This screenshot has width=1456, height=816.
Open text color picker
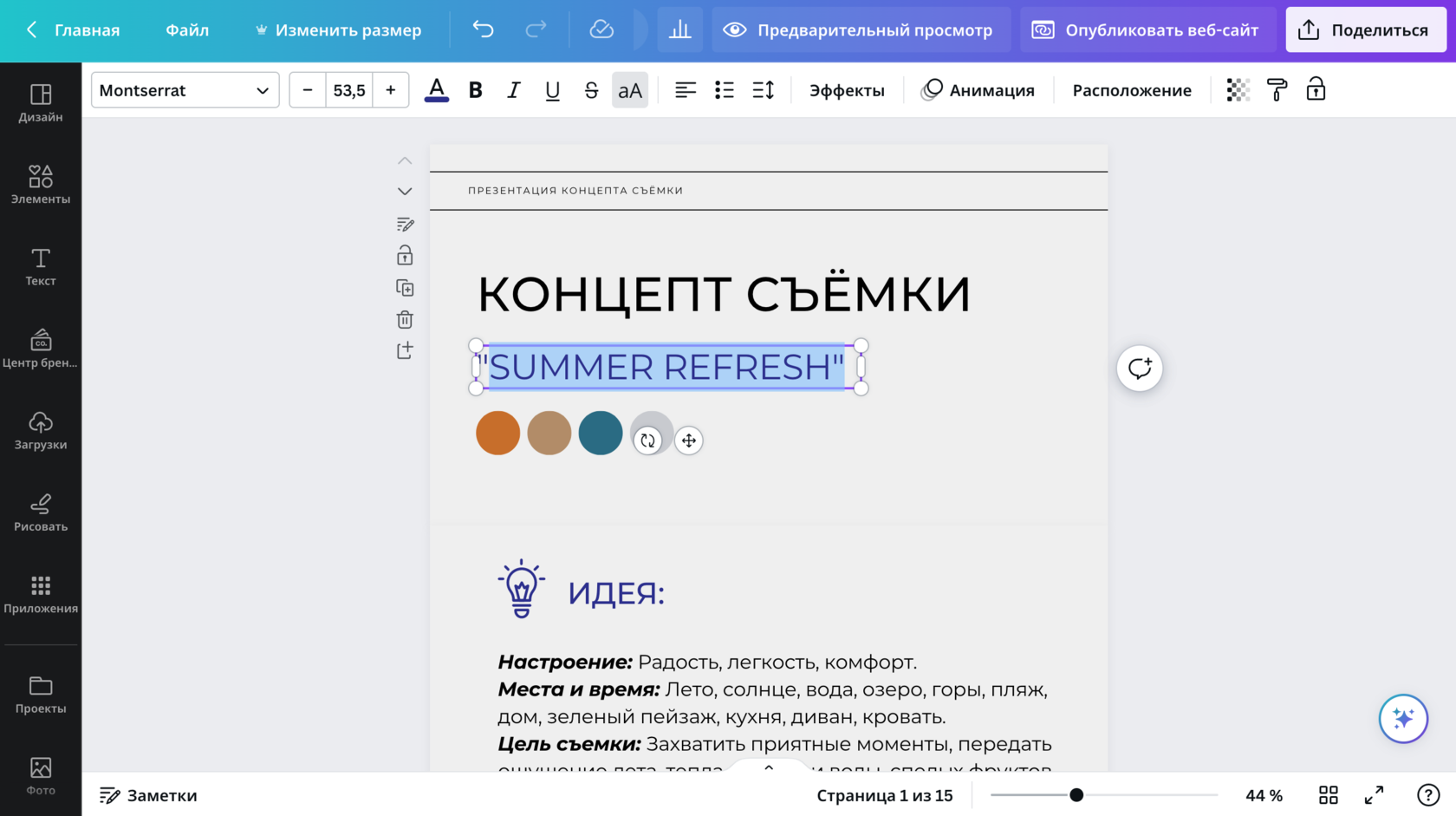[437, 90]
